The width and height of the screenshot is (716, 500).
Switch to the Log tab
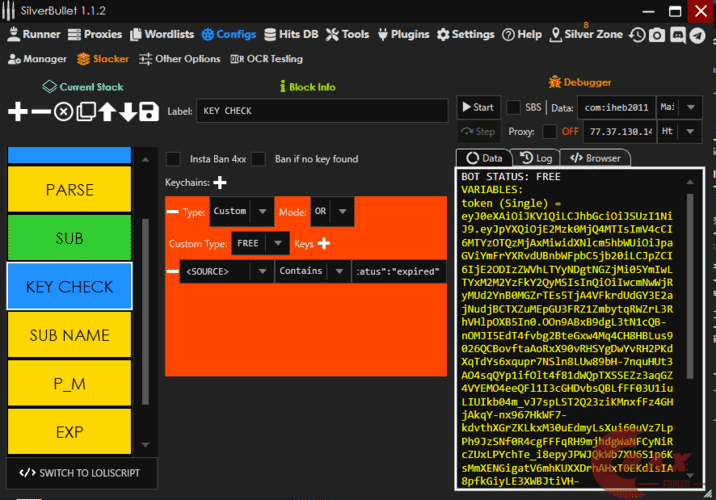534,158
